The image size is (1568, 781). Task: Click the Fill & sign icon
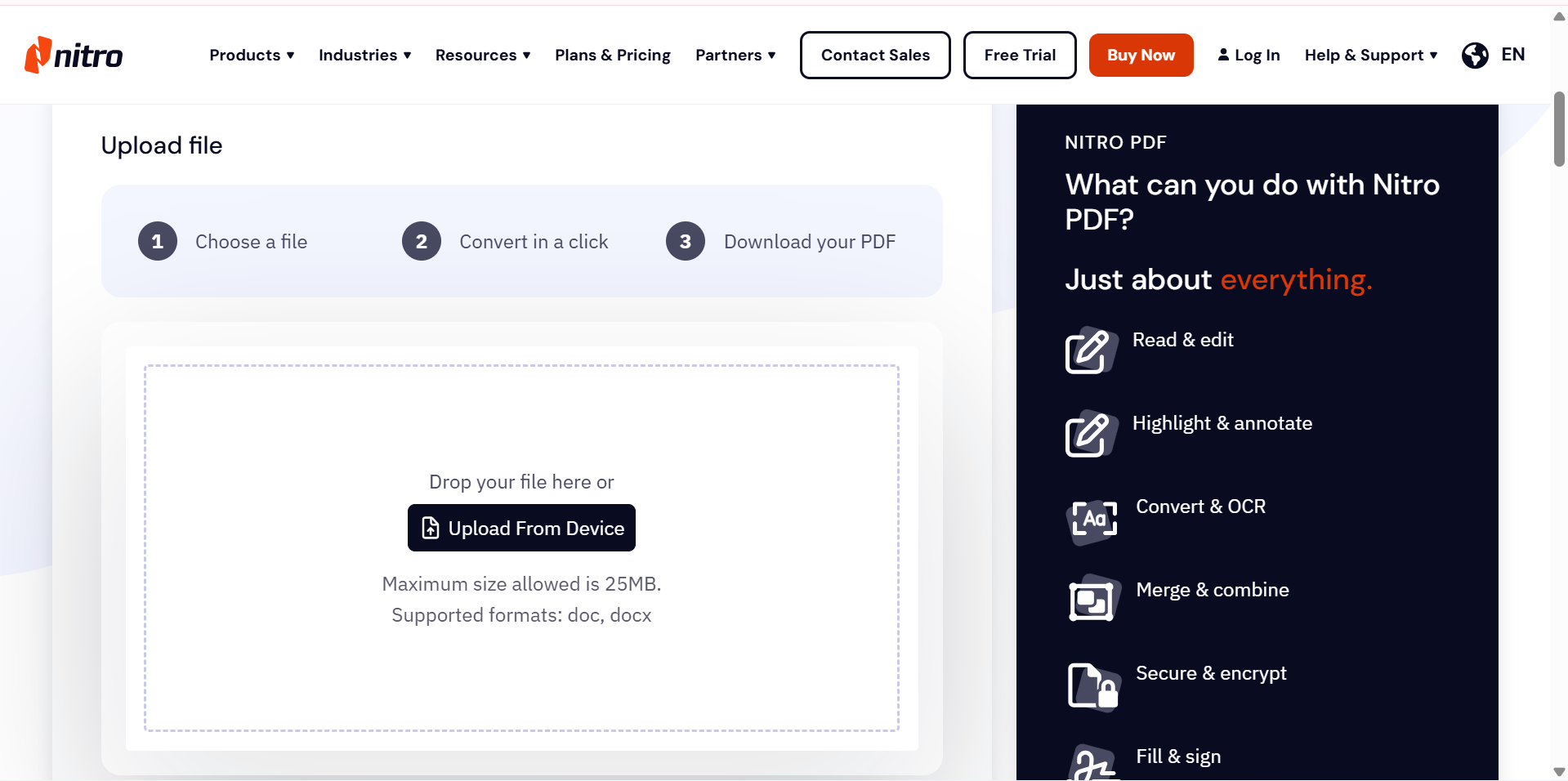pyautogui.click(x=1093, y=763)
